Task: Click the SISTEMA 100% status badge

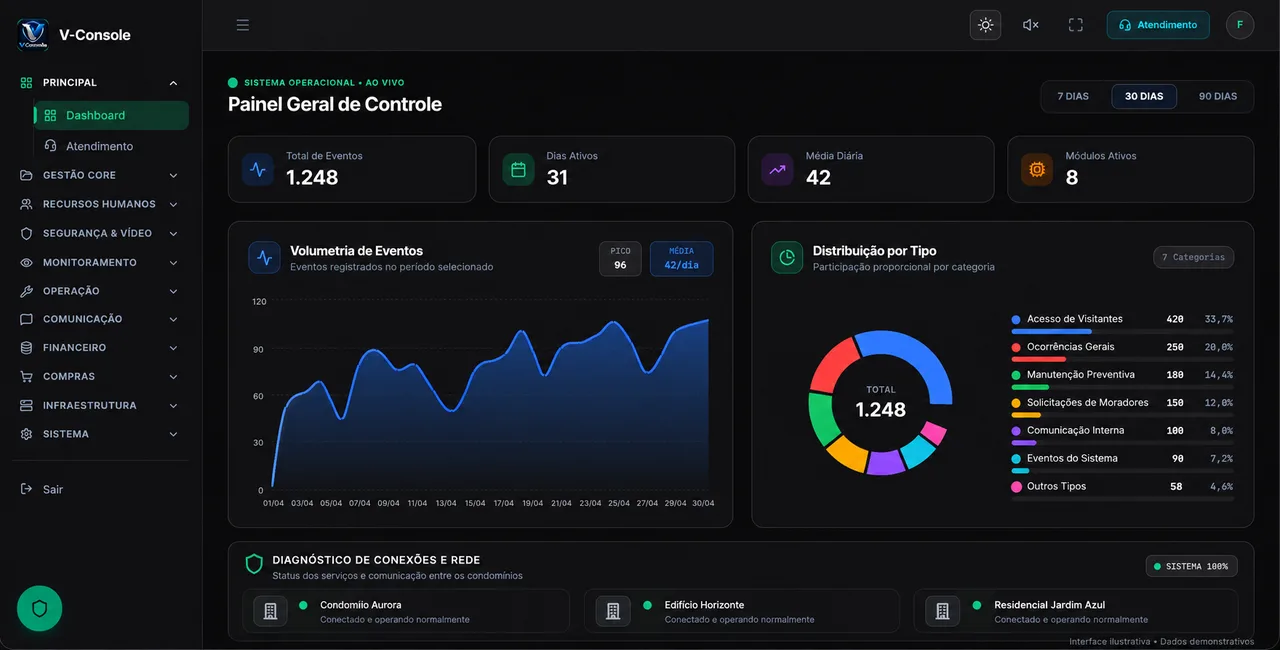Action: coord(1192,566)
